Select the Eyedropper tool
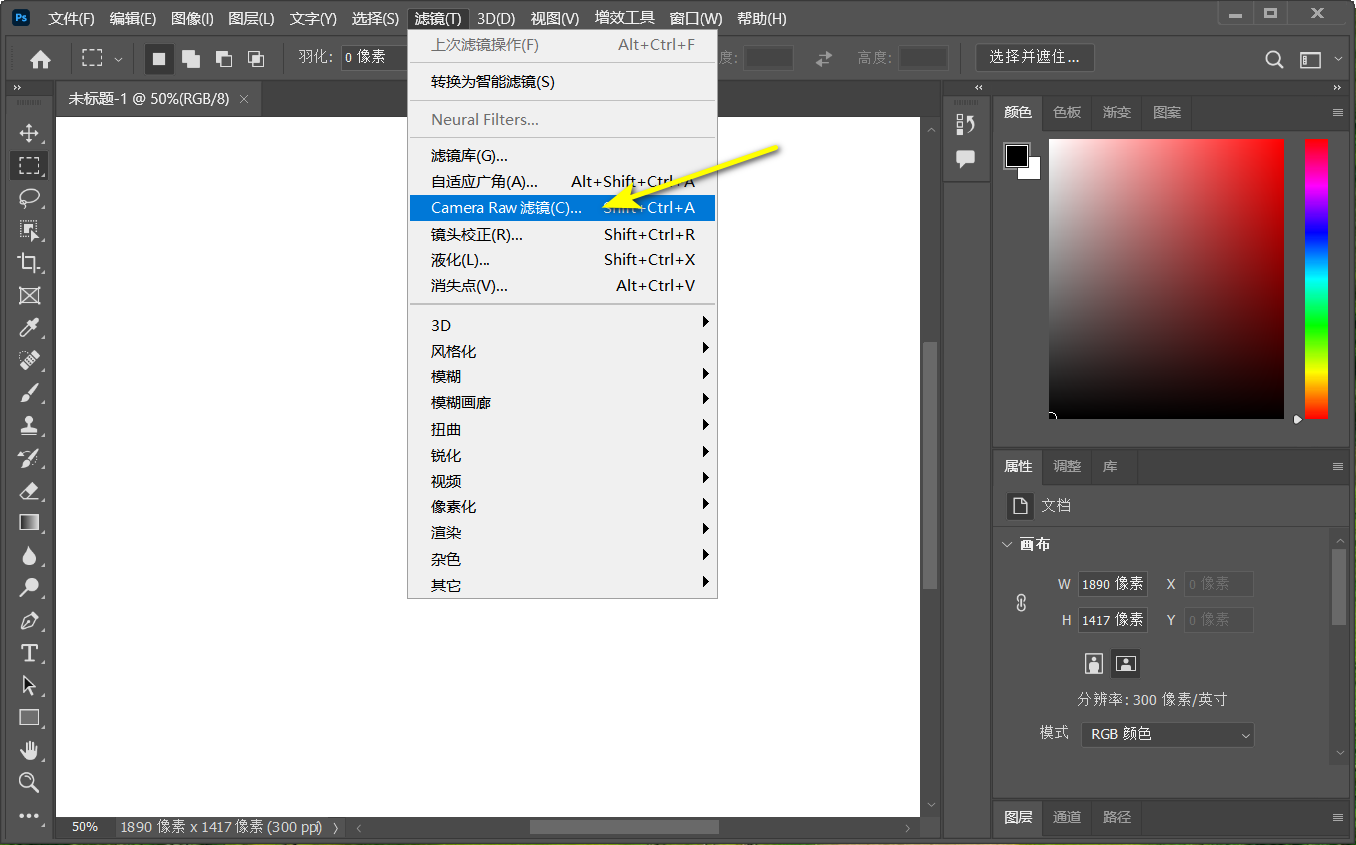The image size is (1356, 845). (29, 328)
